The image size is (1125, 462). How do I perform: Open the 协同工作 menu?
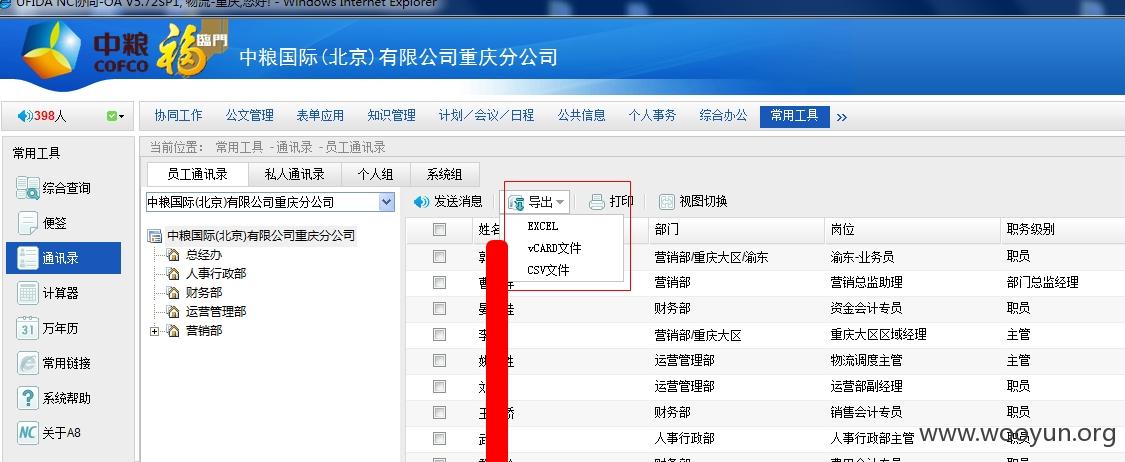[179, 116]
